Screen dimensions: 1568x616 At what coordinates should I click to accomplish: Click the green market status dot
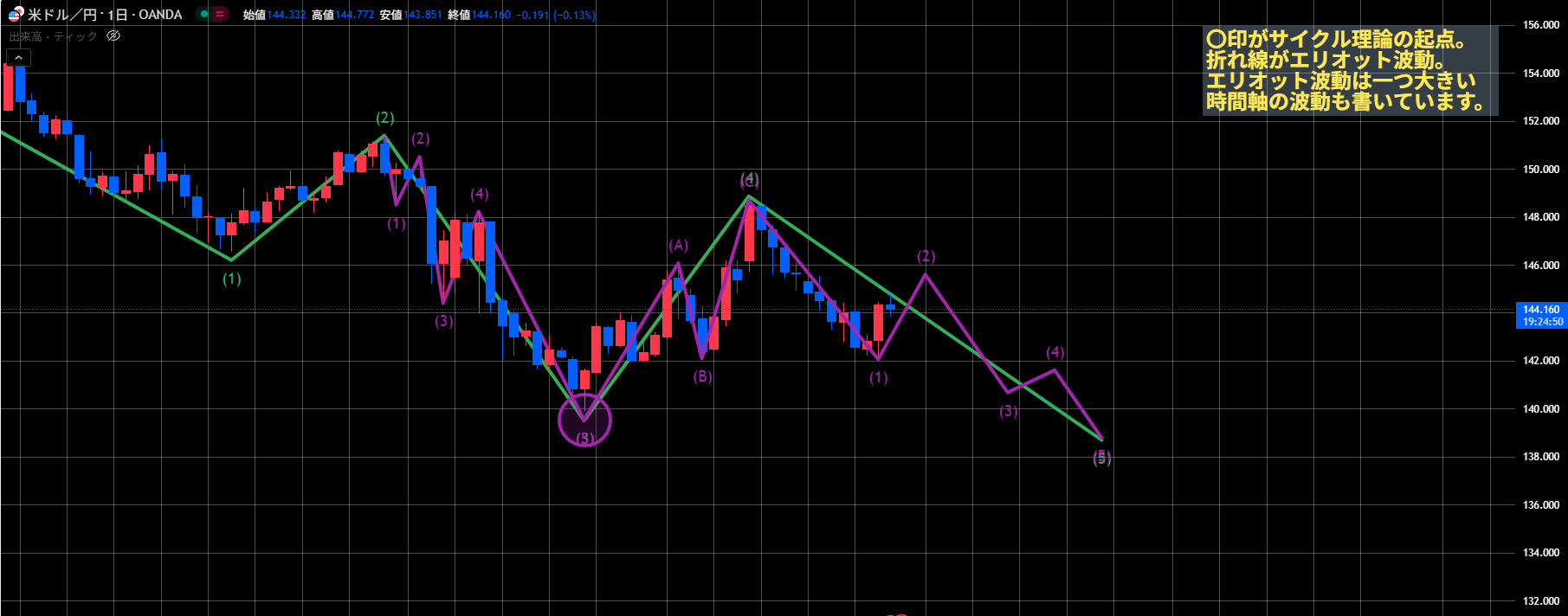[203, 14]
